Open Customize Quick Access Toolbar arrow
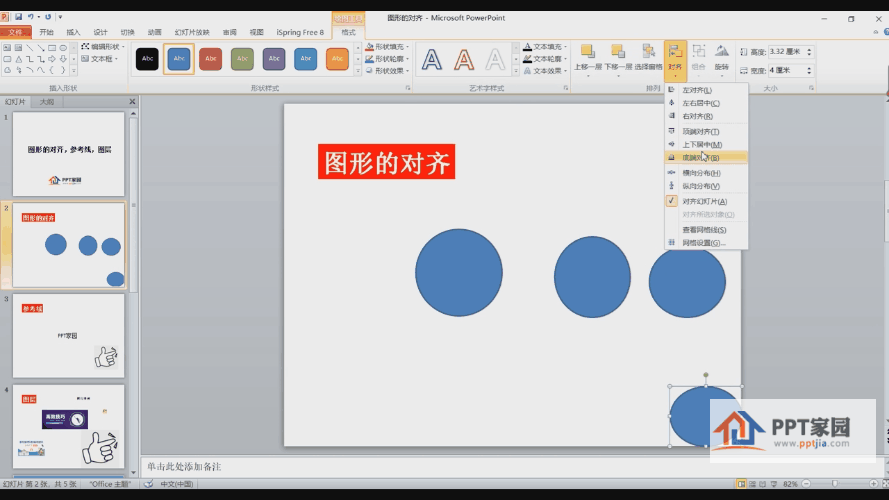Screen dimensions: 889x500 coord(60,17)
